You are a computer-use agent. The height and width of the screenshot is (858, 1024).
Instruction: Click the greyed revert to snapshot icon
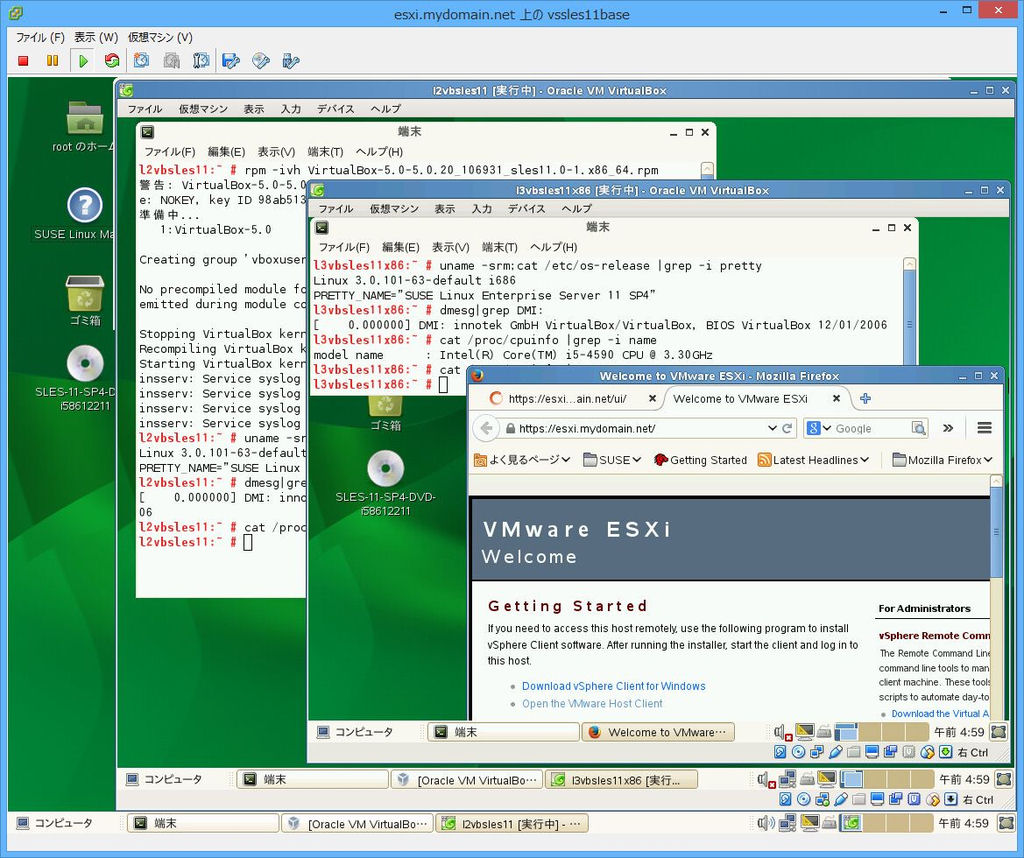tap(171, 61)
